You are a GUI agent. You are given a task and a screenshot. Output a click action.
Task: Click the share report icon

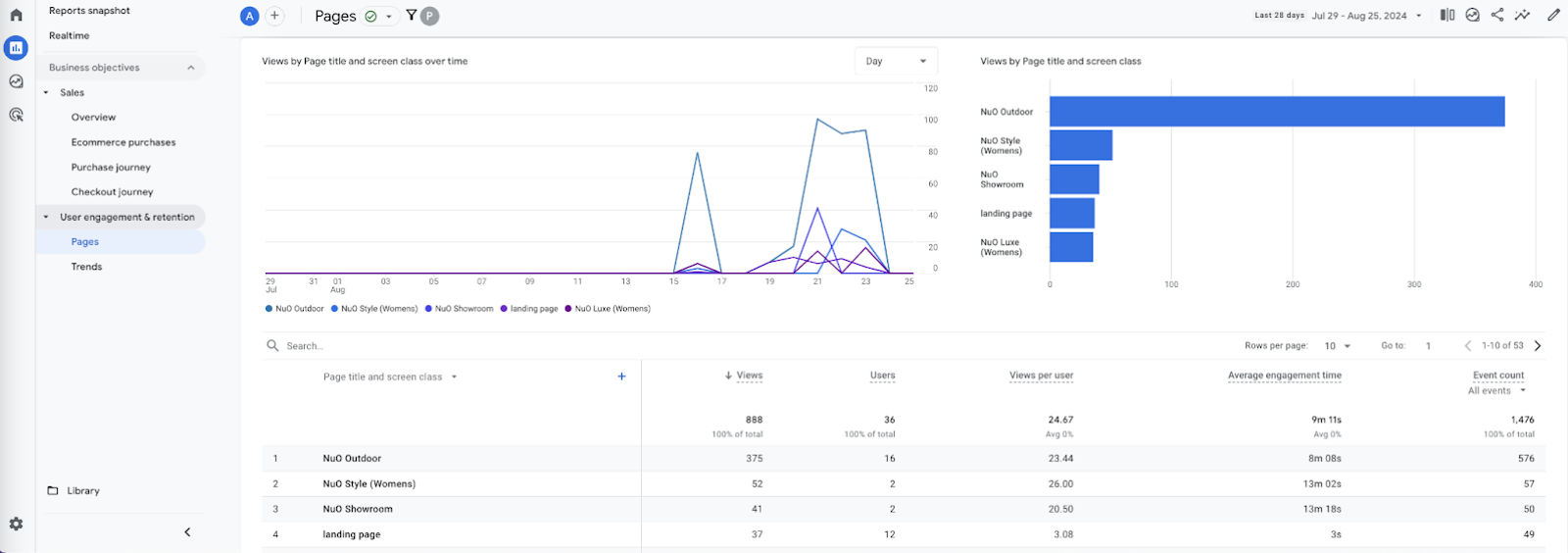click(x=1497, y=15)
